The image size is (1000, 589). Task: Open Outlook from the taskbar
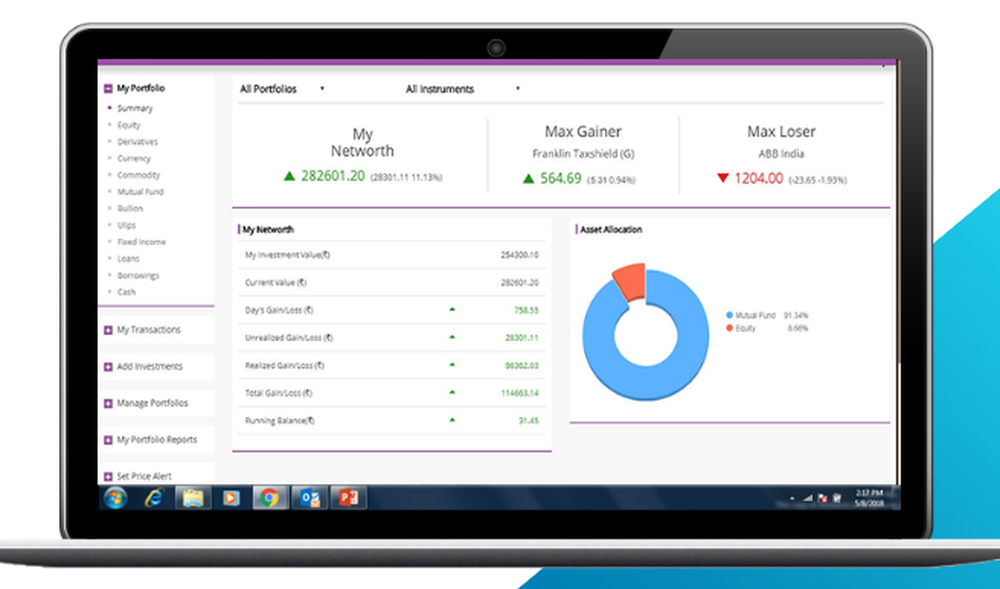pos(309,497)
